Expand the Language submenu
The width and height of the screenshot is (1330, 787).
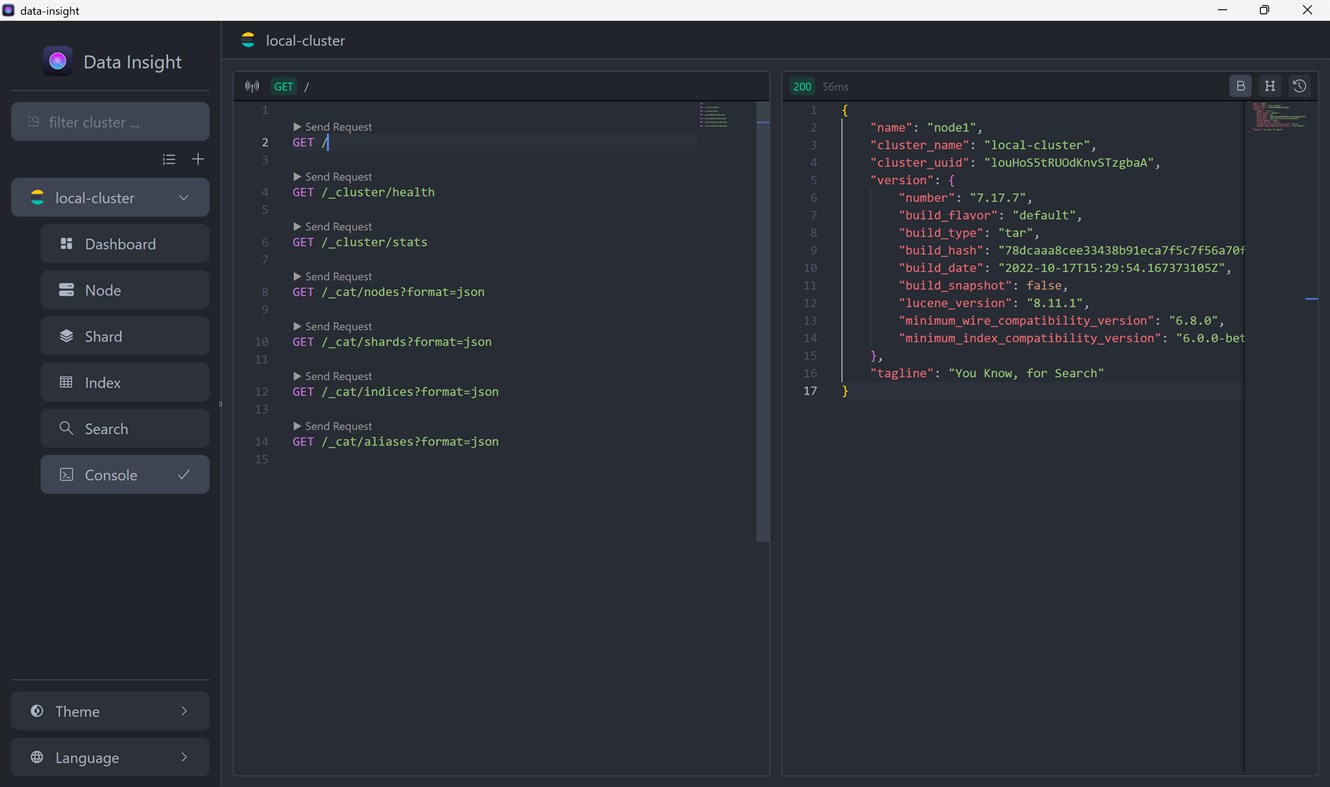(x=110, y=757)
